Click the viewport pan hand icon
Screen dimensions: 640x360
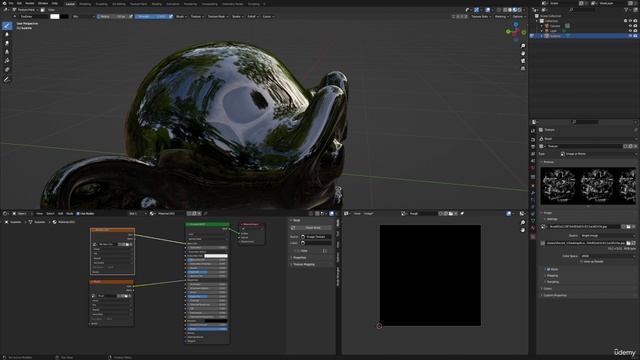(x=523, y=53)
